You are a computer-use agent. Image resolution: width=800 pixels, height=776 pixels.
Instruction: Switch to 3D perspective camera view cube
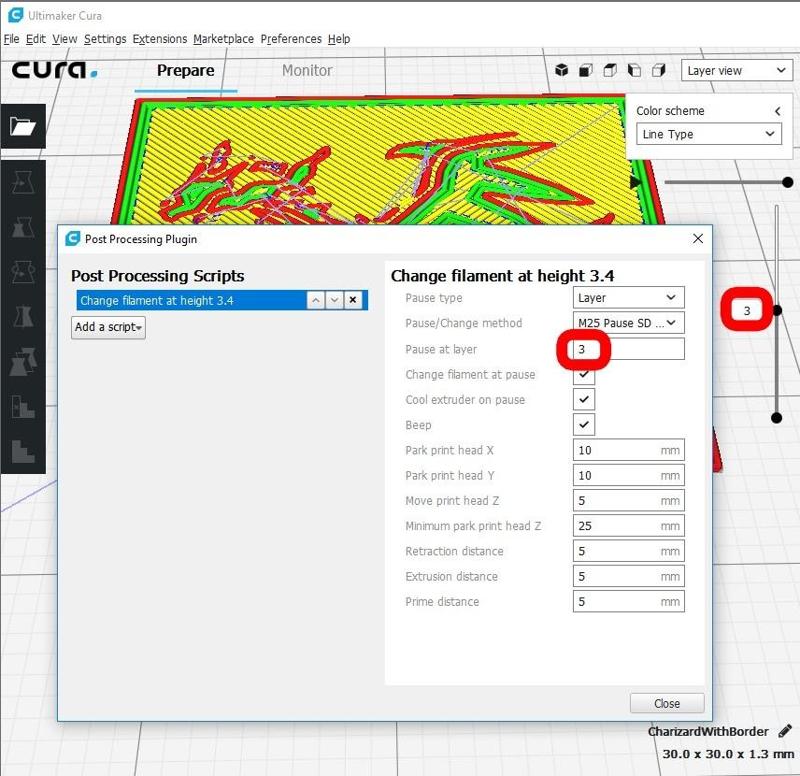point(562,70)
